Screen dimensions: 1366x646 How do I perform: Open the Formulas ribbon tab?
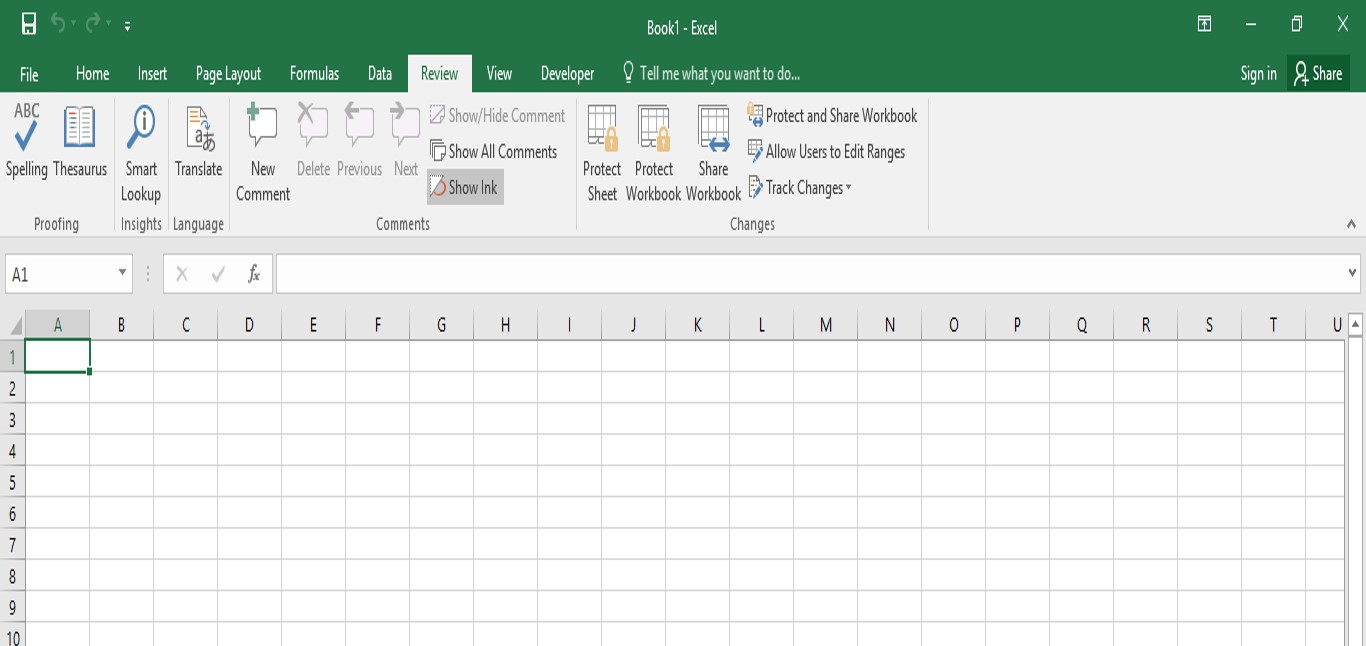(314, 73)
